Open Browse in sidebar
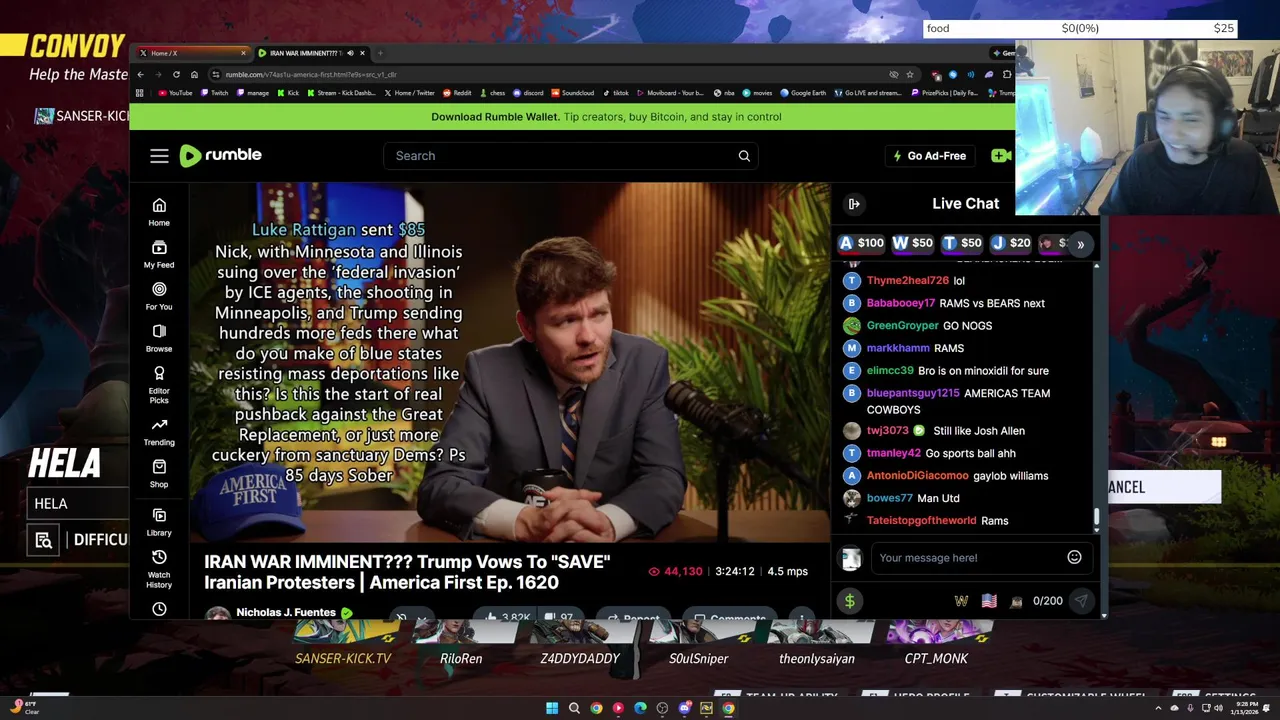The width and height of the screenshot is (1280, 720). point(159,338)
